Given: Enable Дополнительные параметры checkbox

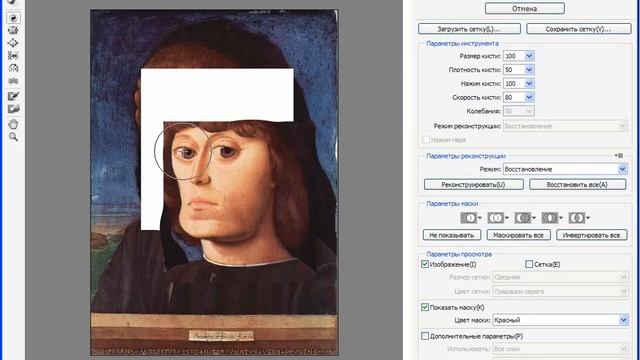Looking at the screenshot, I should click(x=424, y=336).
